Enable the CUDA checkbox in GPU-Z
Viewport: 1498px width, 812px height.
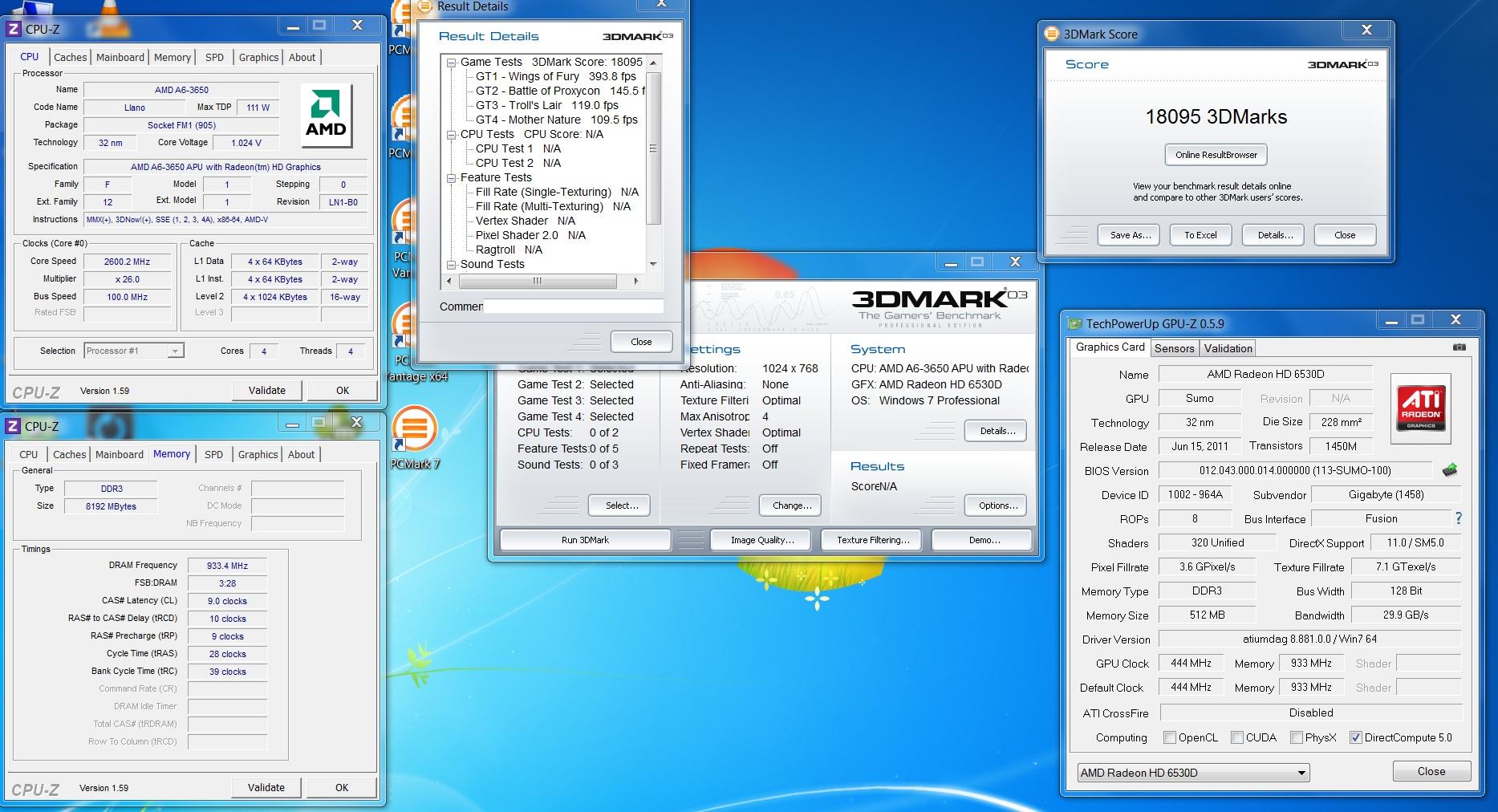click(x=1237, y=737)
